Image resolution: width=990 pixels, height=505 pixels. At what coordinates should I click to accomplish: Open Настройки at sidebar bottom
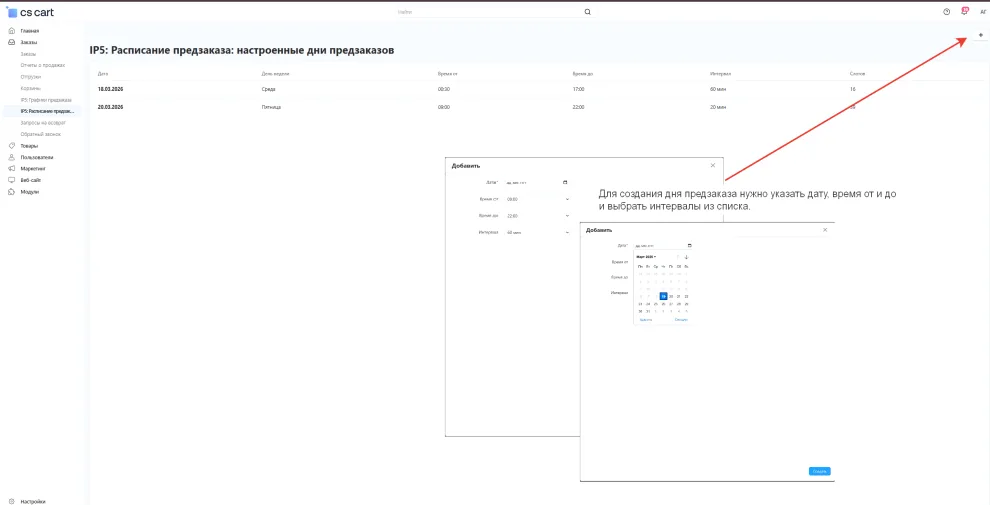click(33, 502)
